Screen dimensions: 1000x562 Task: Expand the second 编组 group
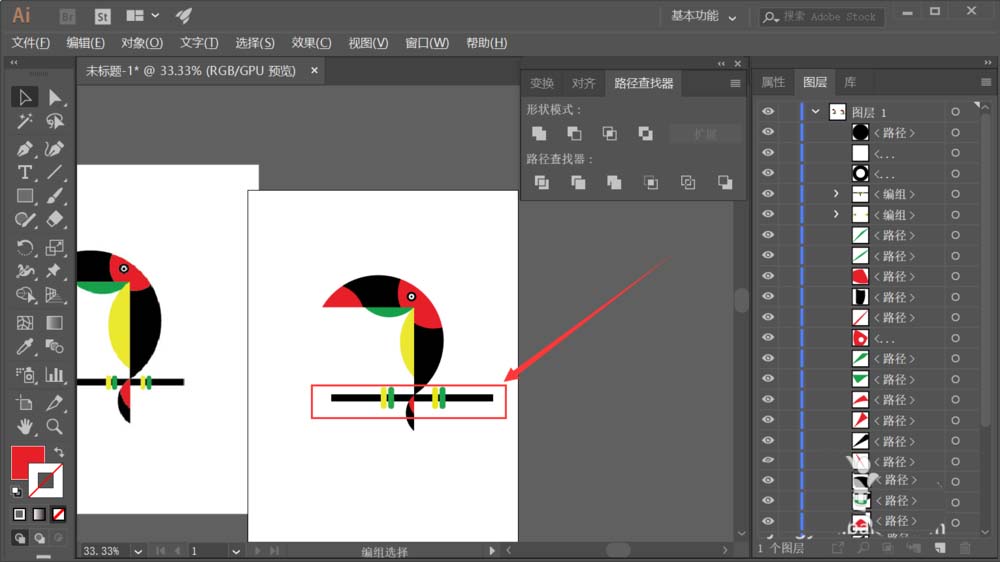click(836, 214)
